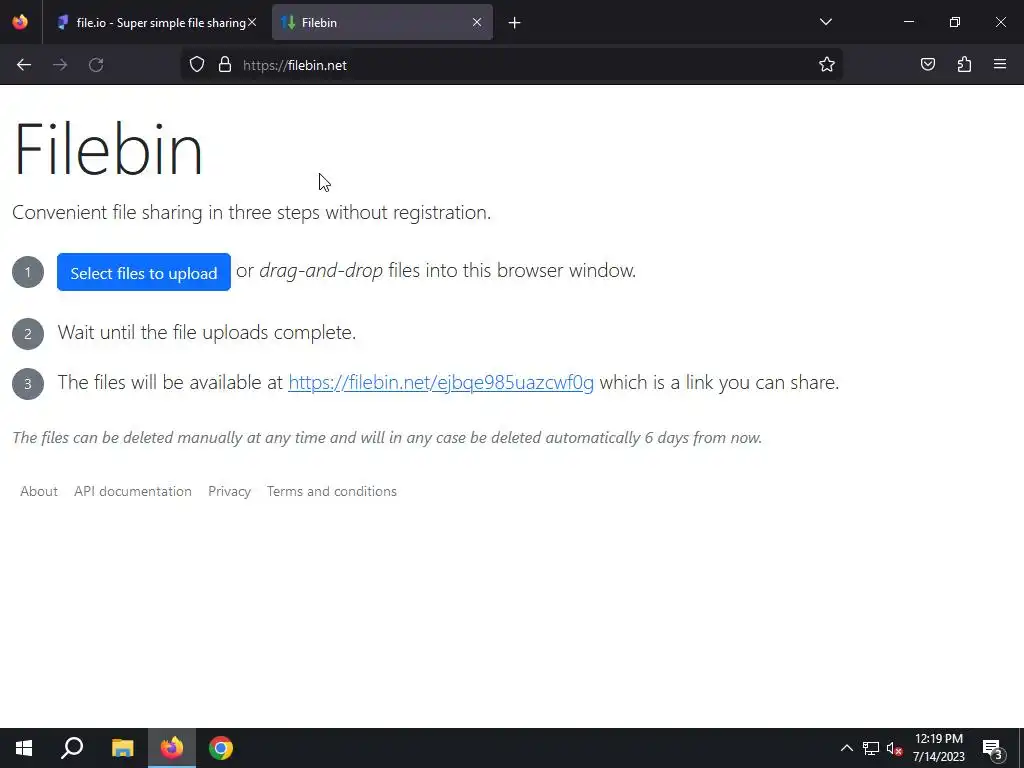Open the clock showing 12:19 PM
This screenshot has height=768, width=1024.
938,748
